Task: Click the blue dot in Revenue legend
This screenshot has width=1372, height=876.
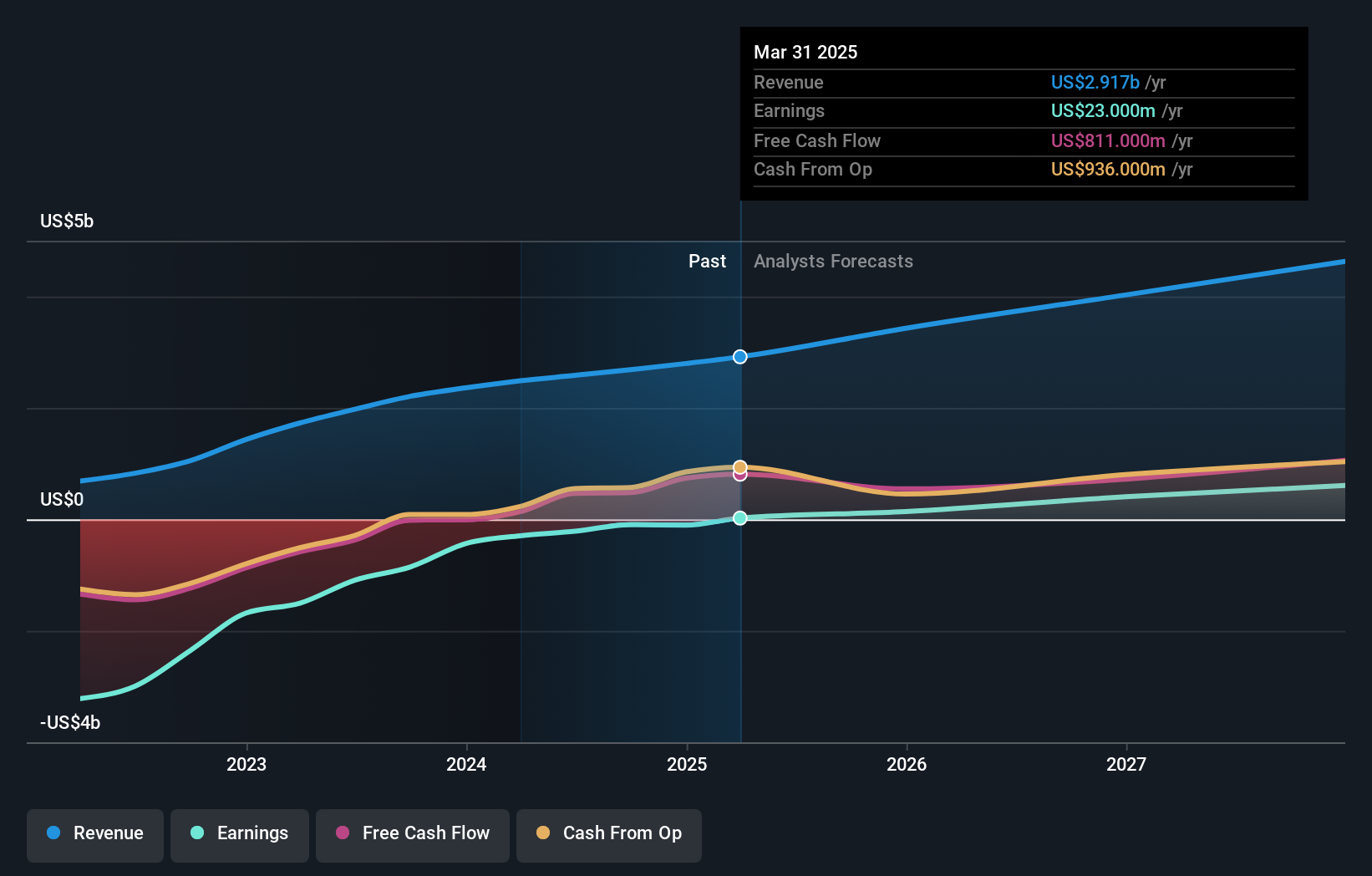Action: tap(53, 833)
